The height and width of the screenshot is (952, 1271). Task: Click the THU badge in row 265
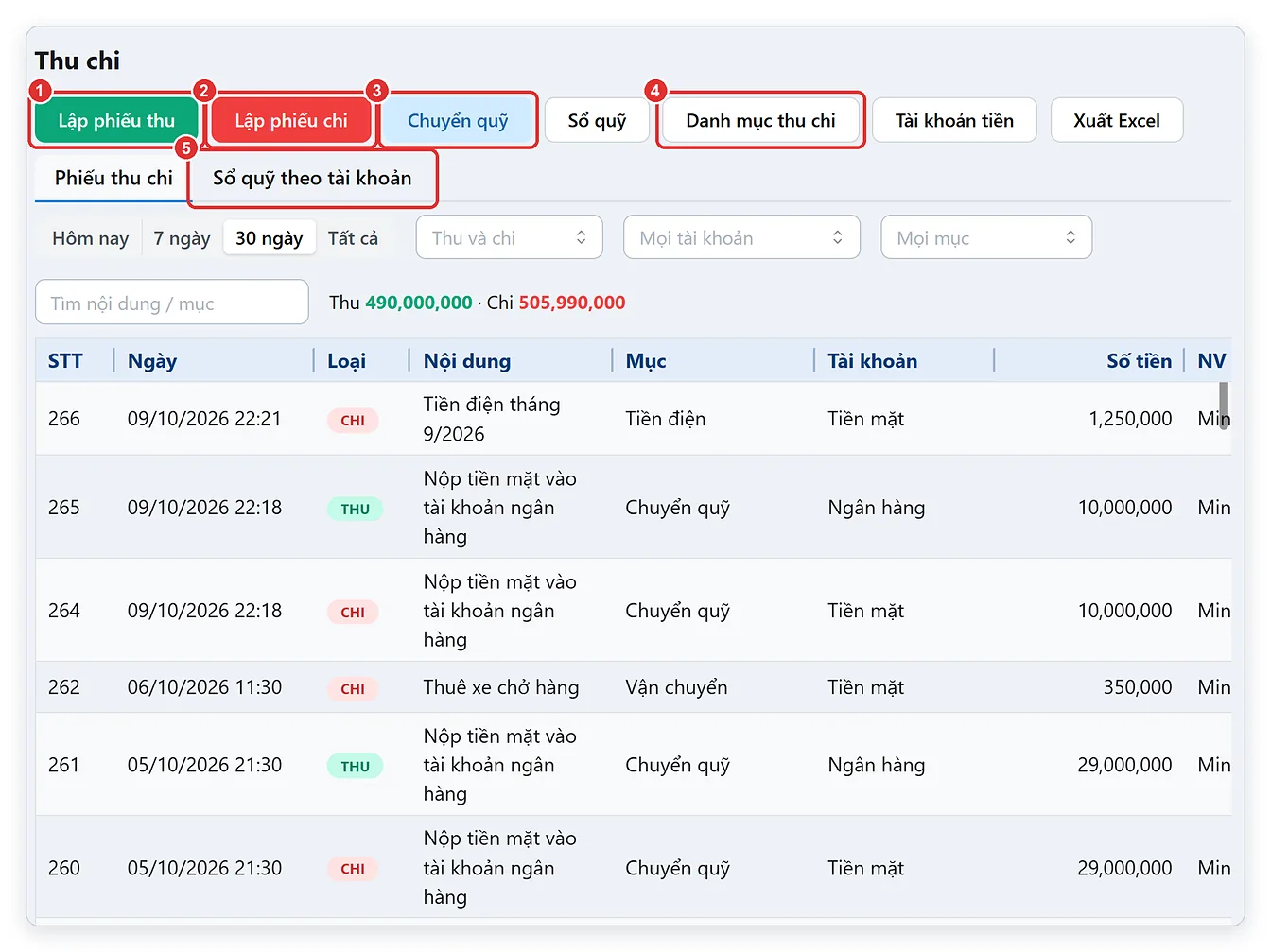coord(355,509)
